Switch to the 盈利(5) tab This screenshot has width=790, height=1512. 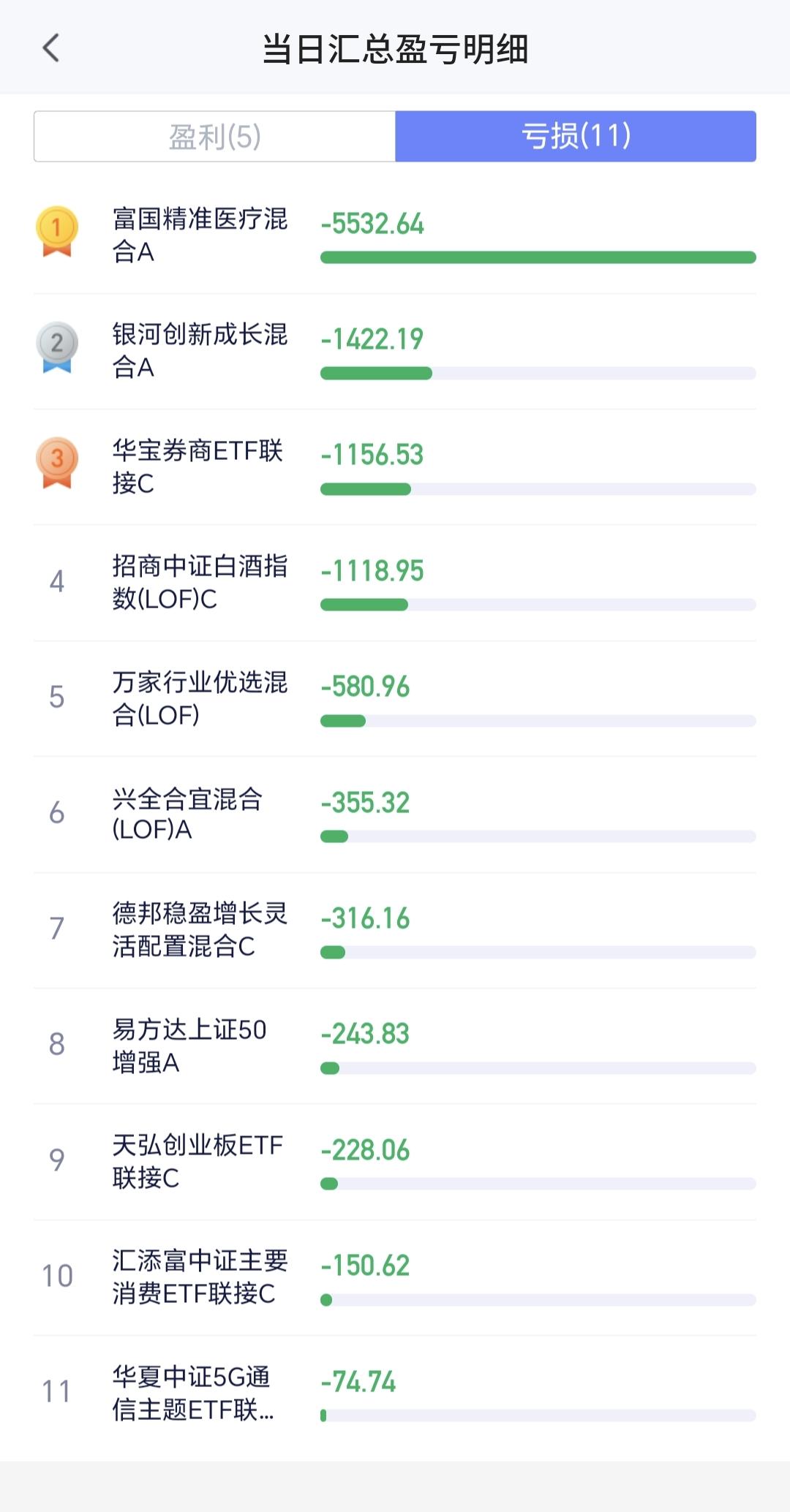point(214,136)
